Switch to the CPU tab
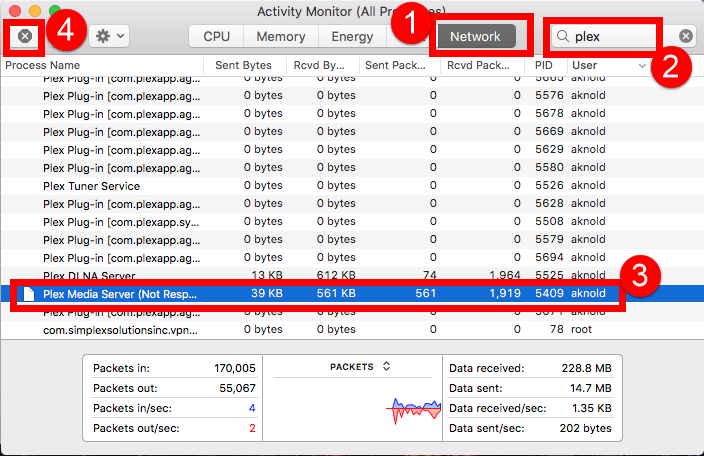This screenshot has height=456, width=704. pos(217,36)
